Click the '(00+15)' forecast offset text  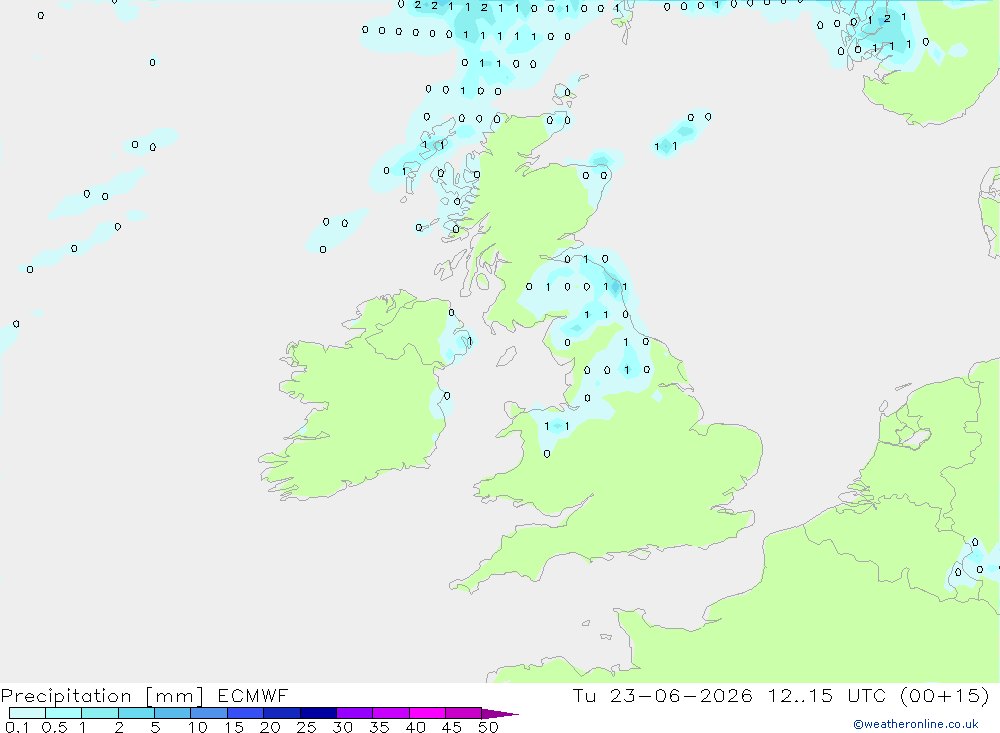[945, 695]
